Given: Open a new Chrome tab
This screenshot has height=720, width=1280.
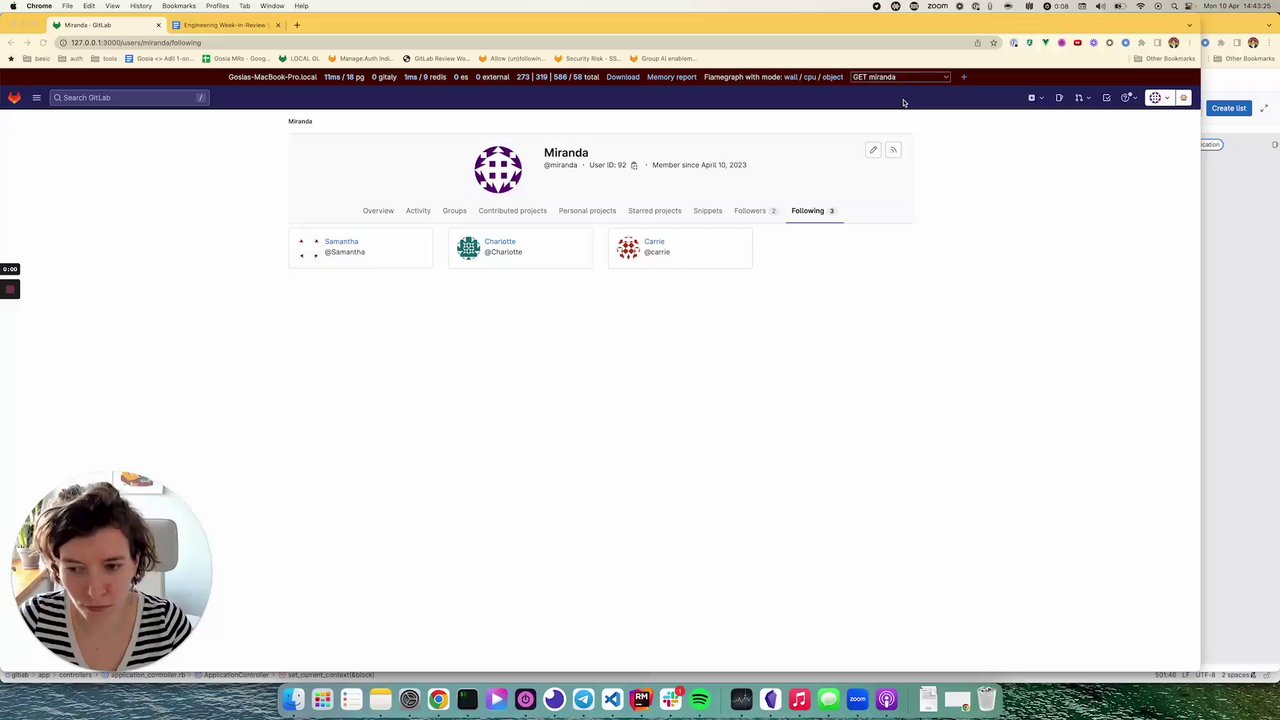Looking at the screenshot, I should [297, 25].
